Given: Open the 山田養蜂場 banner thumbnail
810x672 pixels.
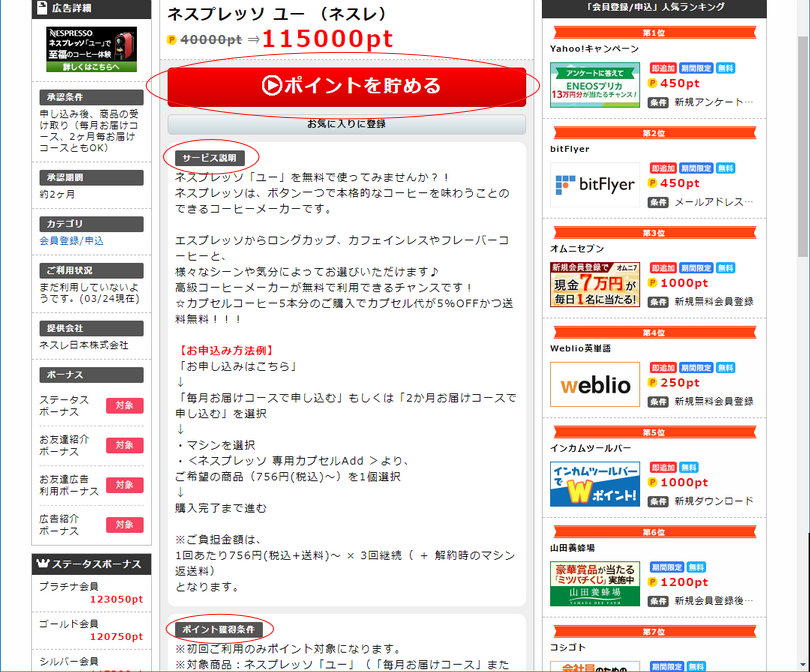Looking at the screenshot, I should click(595, 584).
